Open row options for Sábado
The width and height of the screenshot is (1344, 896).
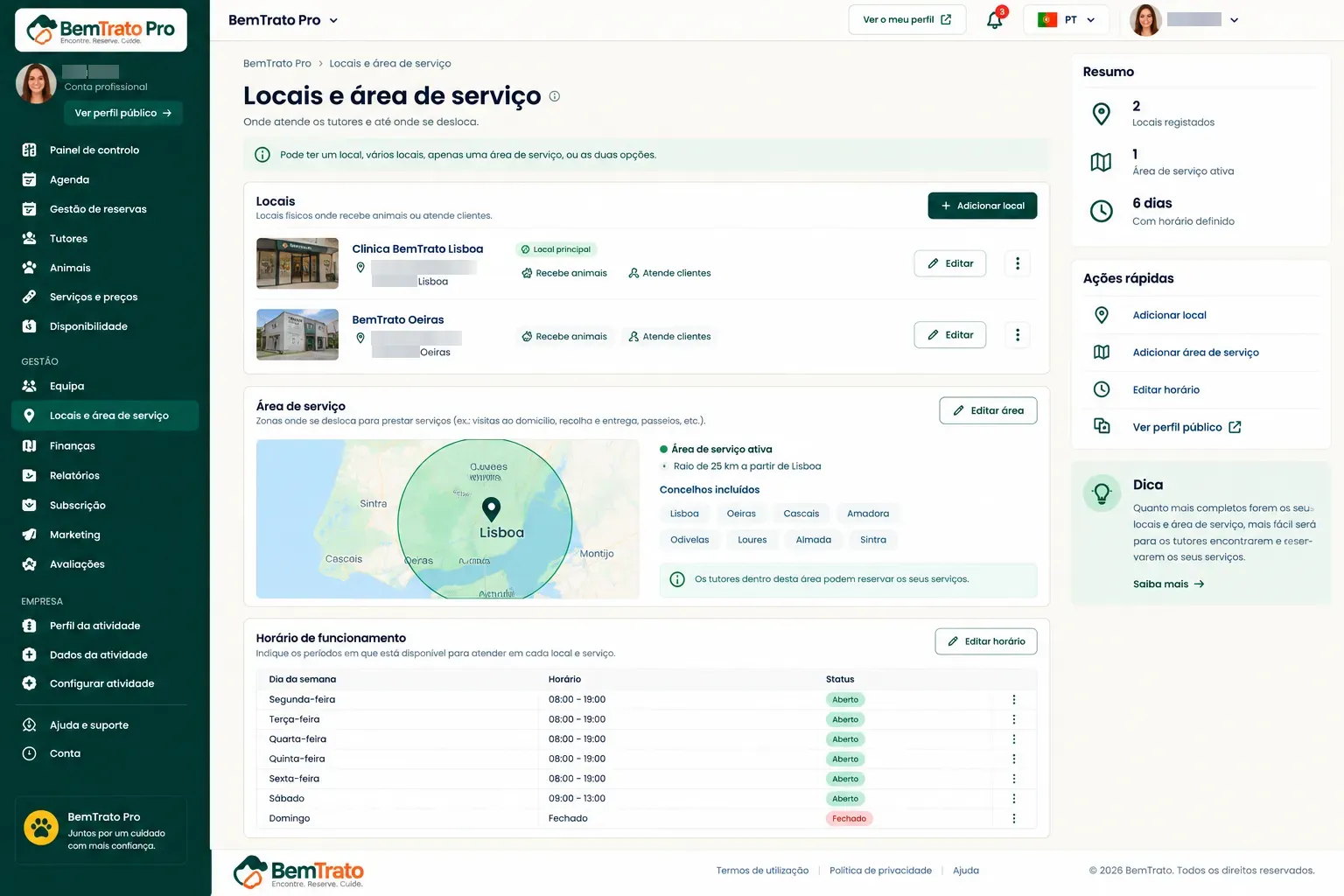coord(1014,799)
